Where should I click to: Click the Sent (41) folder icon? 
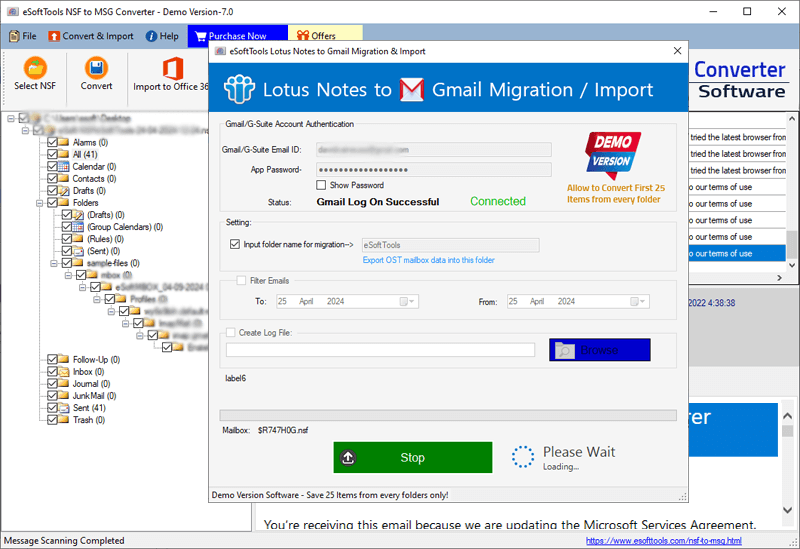coord(65,408)
